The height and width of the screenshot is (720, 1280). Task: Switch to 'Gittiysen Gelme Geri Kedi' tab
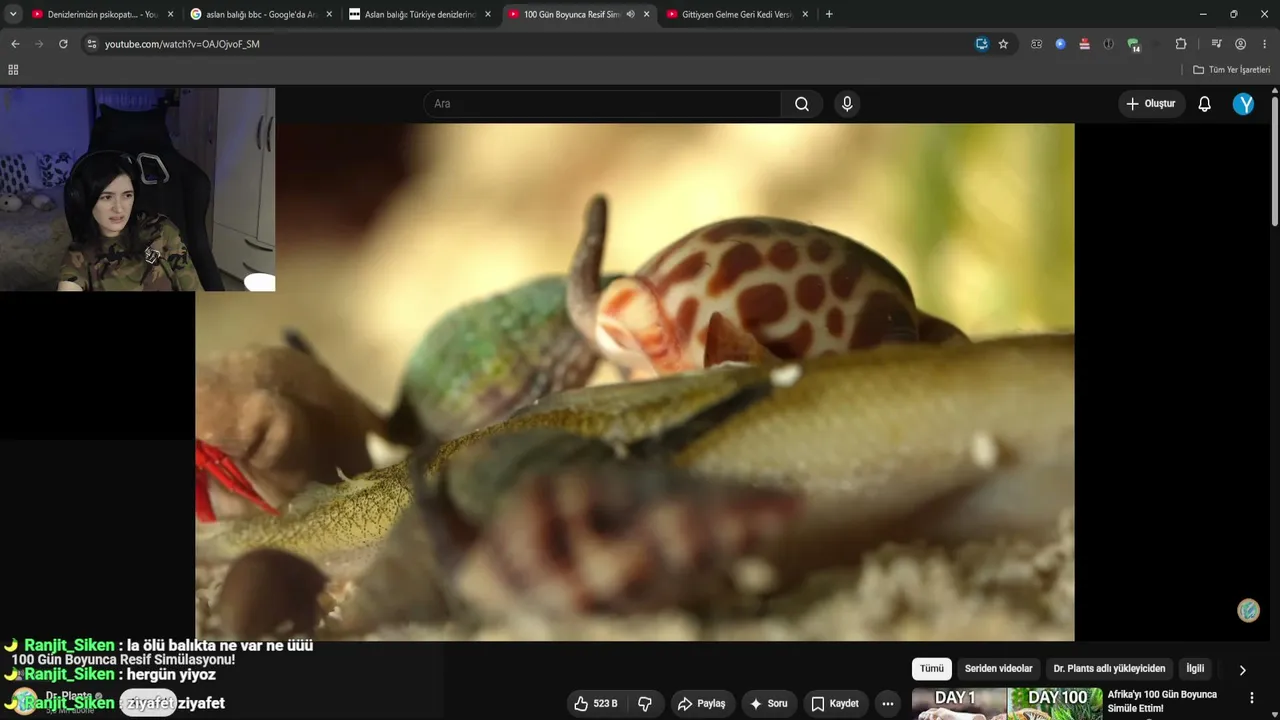pyautogui.click(x=736, y=14)
